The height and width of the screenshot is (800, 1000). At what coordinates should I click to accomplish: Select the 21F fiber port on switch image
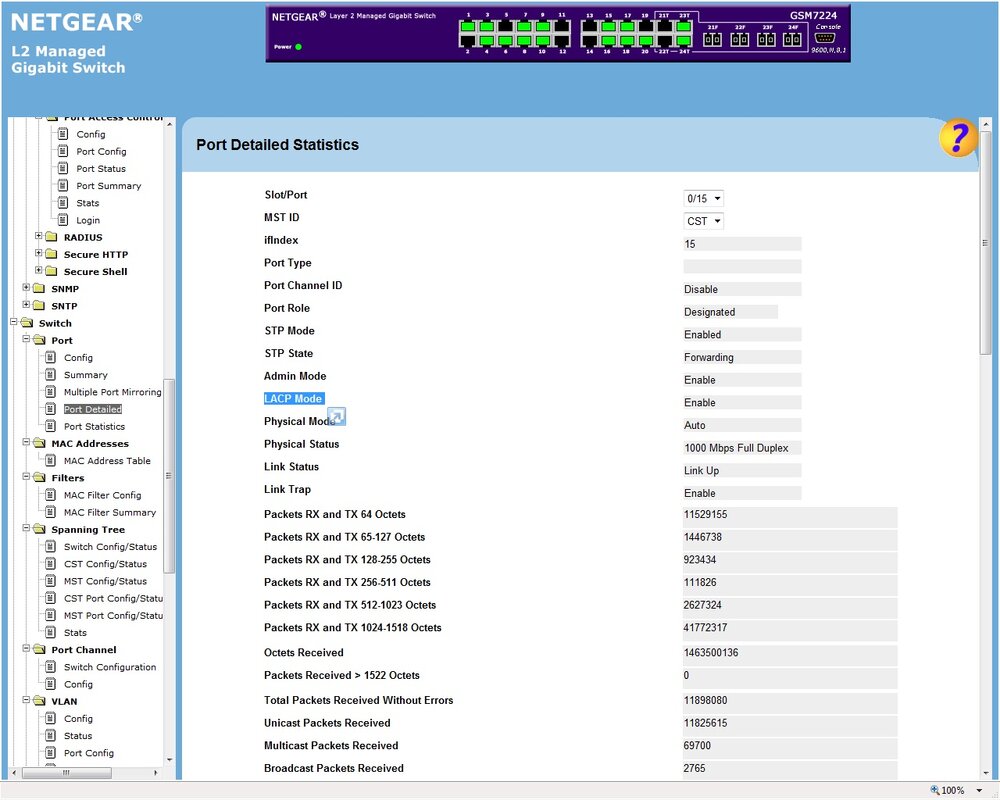tap(712, 40)
